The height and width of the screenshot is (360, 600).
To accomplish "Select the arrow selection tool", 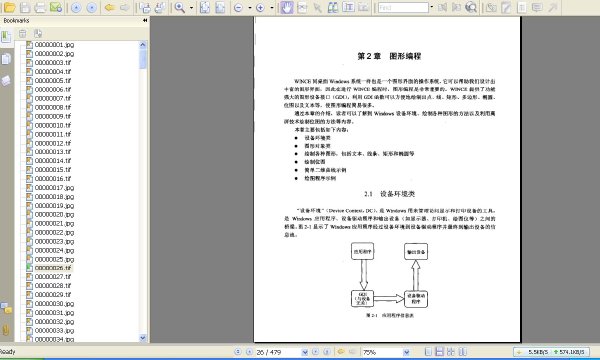I will tap(317, 7).
